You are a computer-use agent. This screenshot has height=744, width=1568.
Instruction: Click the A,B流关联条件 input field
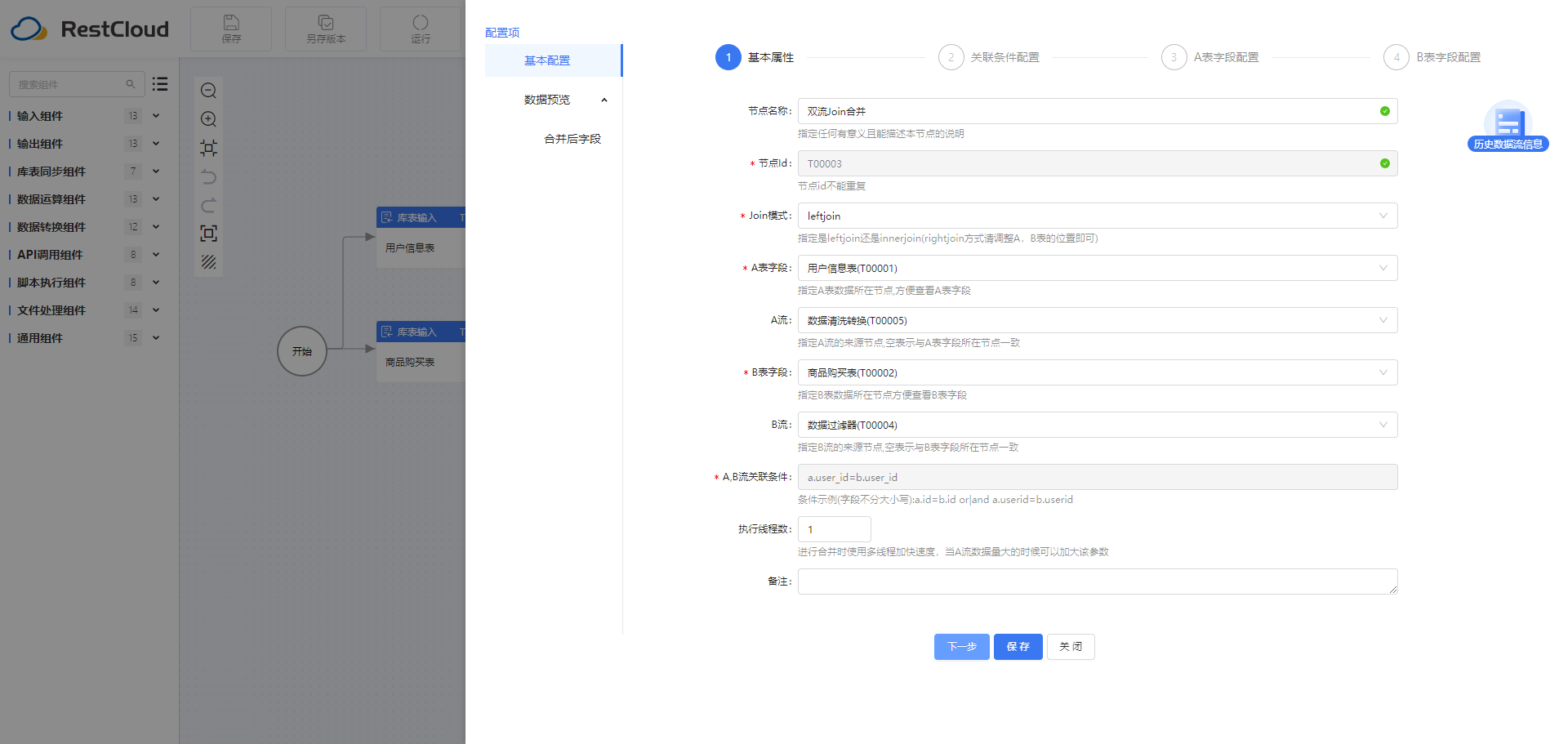click(x=1098, y=477)
